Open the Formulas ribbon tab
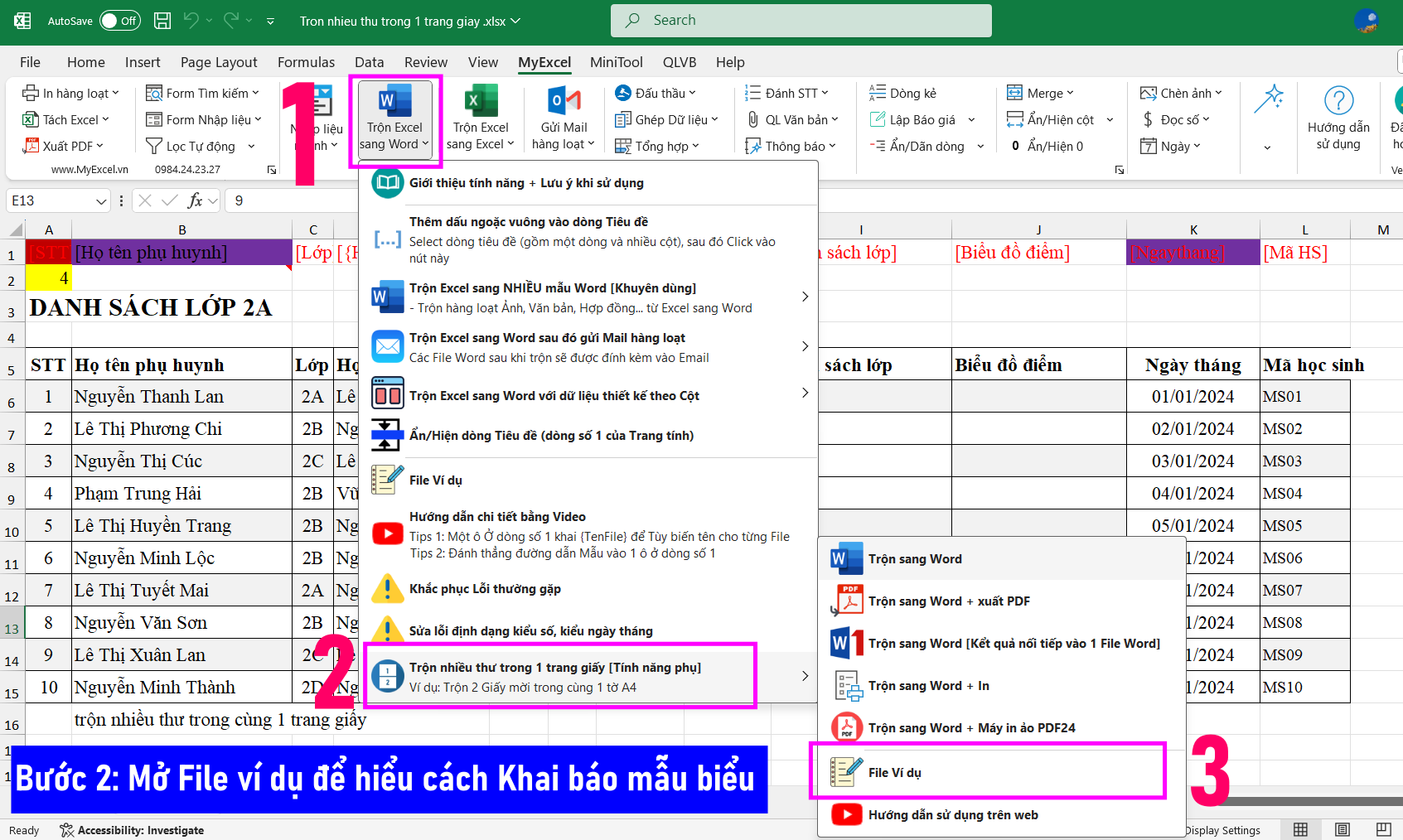 tap(306, 62)
